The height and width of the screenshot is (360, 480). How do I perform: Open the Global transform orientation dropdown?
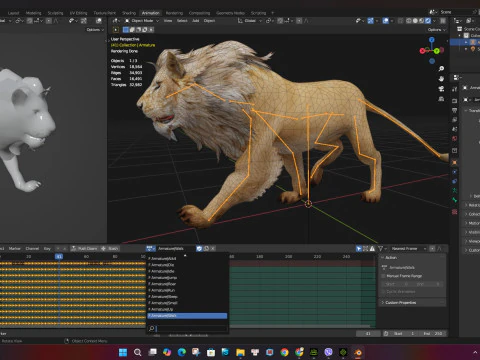[250, 21]
